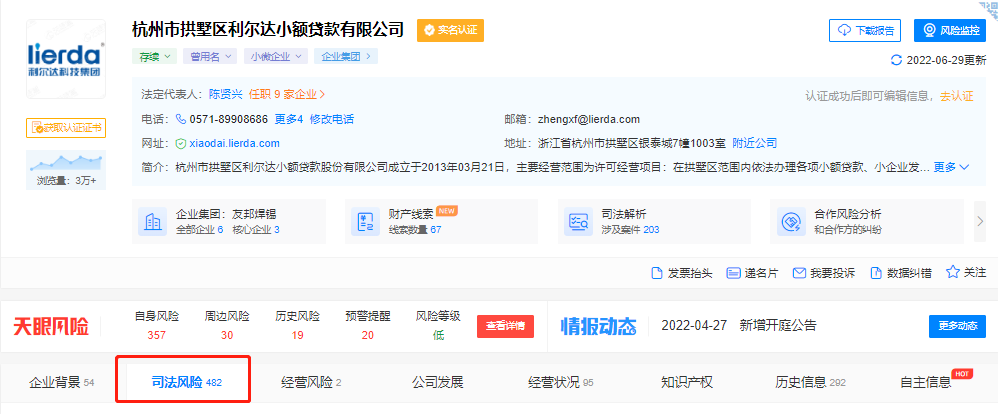The image size is (998, 414).
Task: Switch to 企业背景 tab
Action: pos(61,383)
